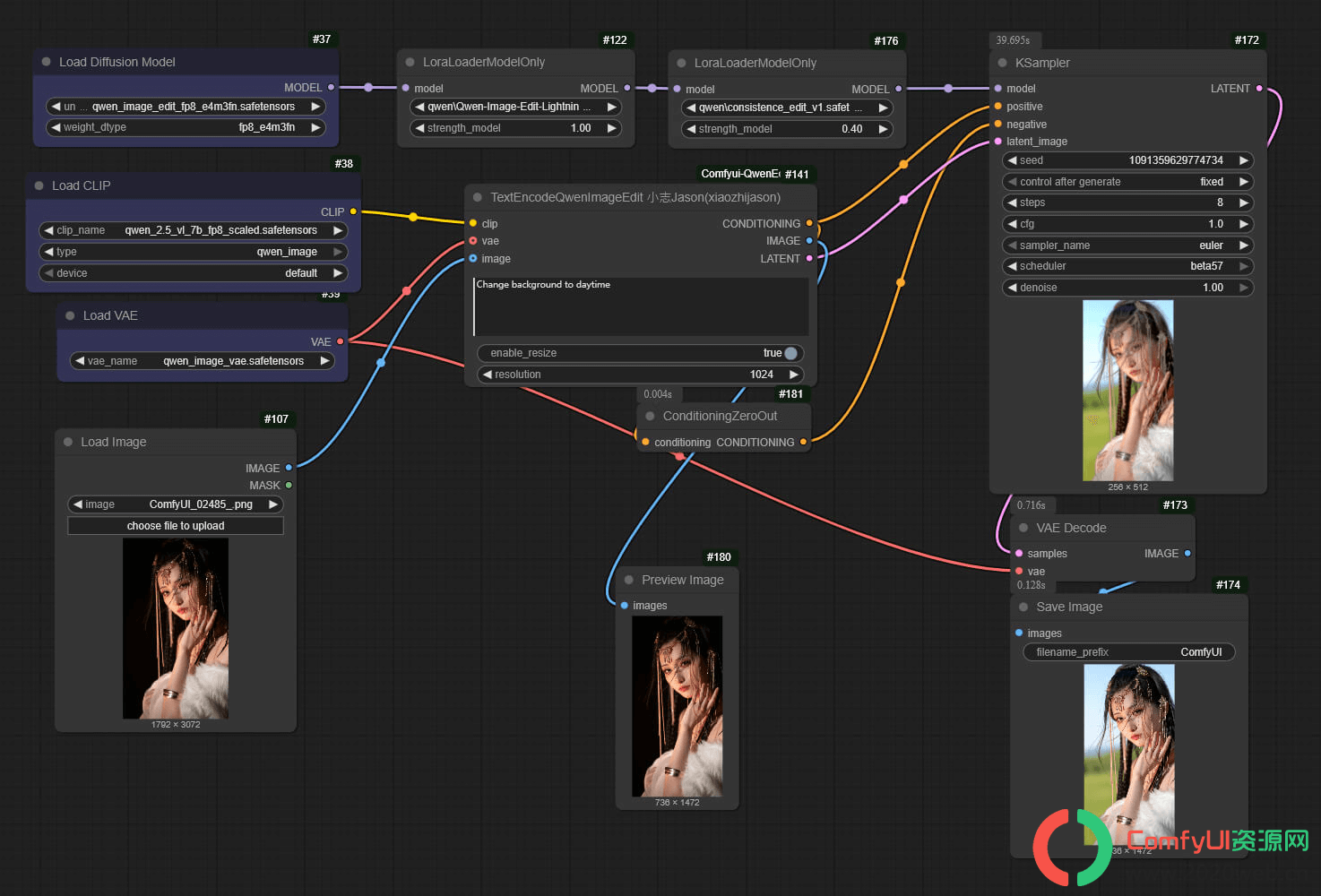Collapse the ConditioningZeroOut node title dot

pyautogui.click(x=650, y=416)
